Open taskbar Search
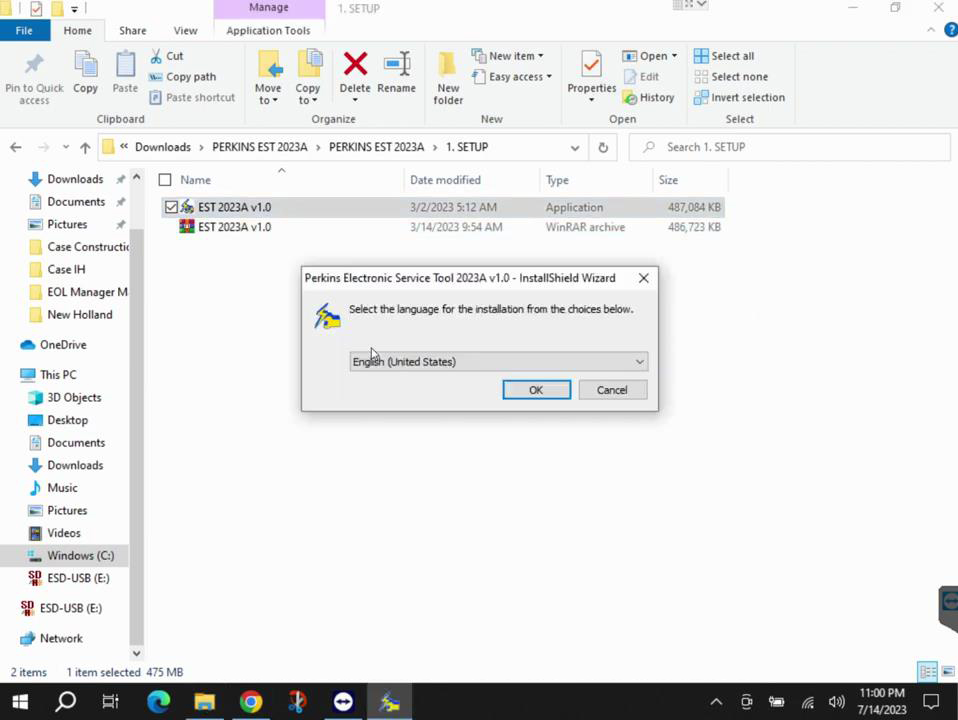The image size is (958, 720). coord(65,702)
